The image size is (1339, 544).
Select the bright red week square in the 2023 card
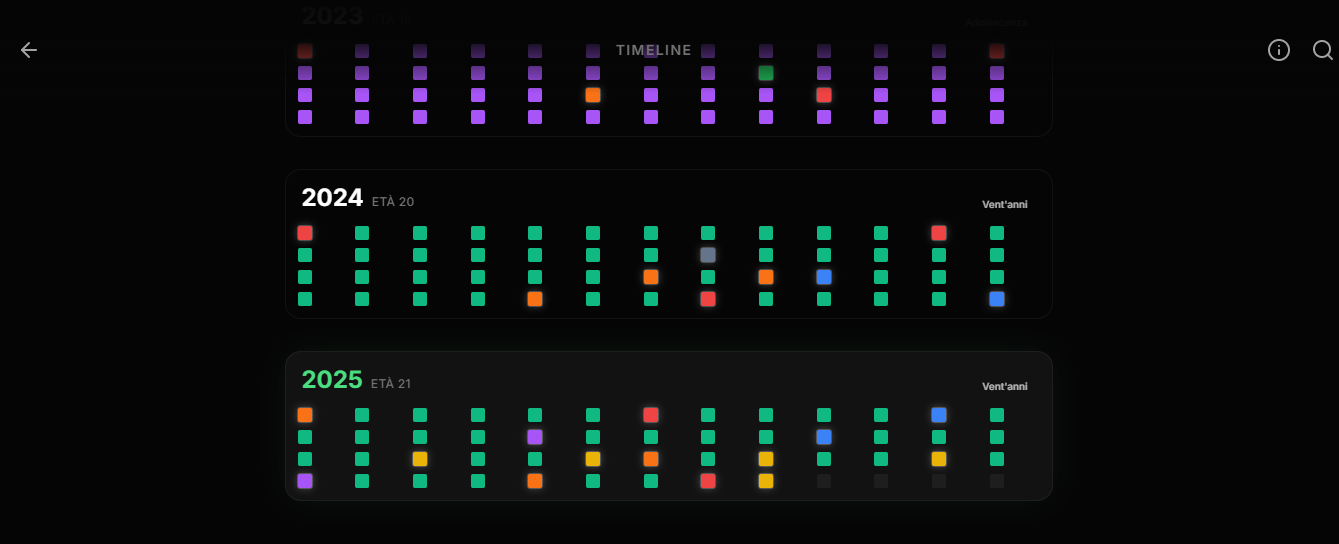824,95
